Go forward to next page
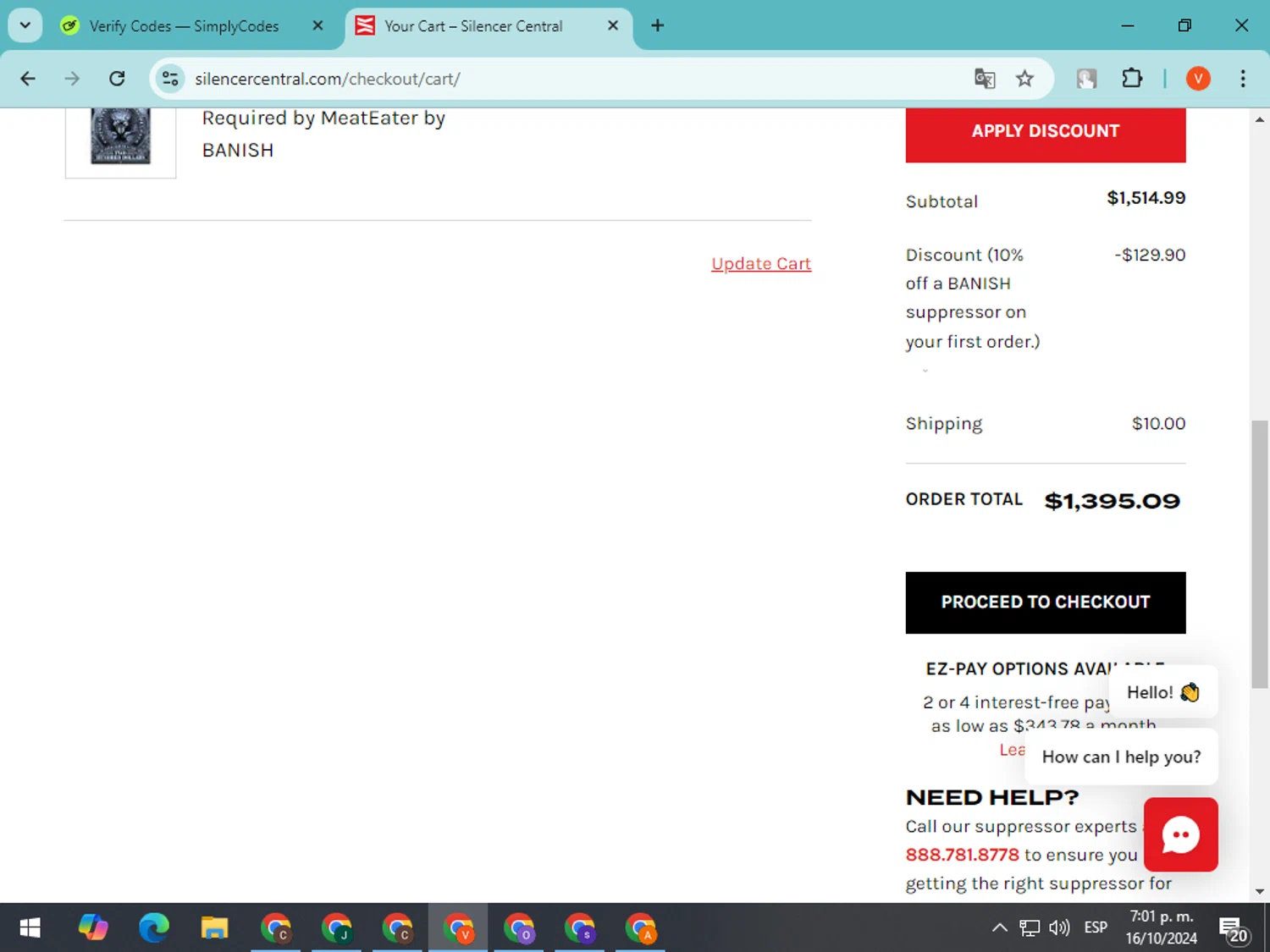The image size is (1270, 952). (72, 79)
